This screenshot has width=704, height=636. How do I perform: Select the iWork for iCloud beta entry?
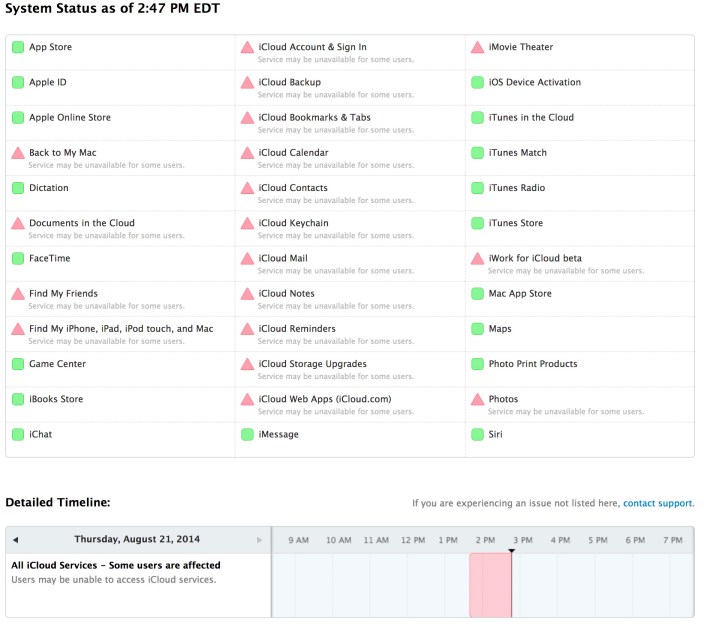coord(534,258)
